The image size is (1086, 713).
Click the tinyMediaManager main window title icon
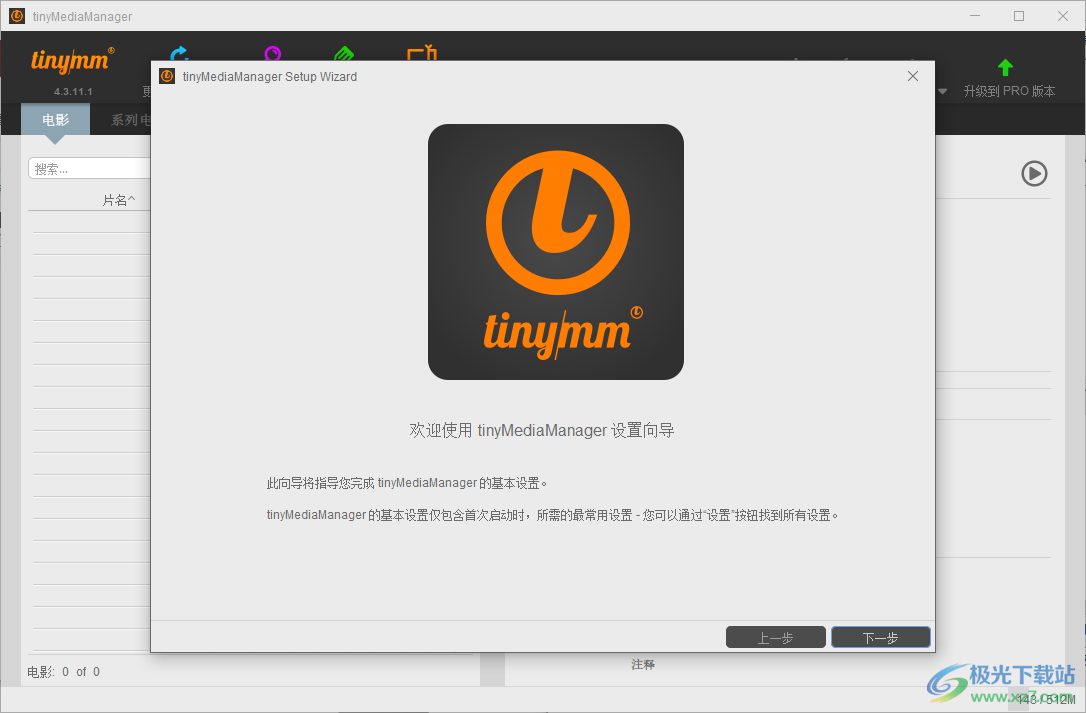click(17, 16)
